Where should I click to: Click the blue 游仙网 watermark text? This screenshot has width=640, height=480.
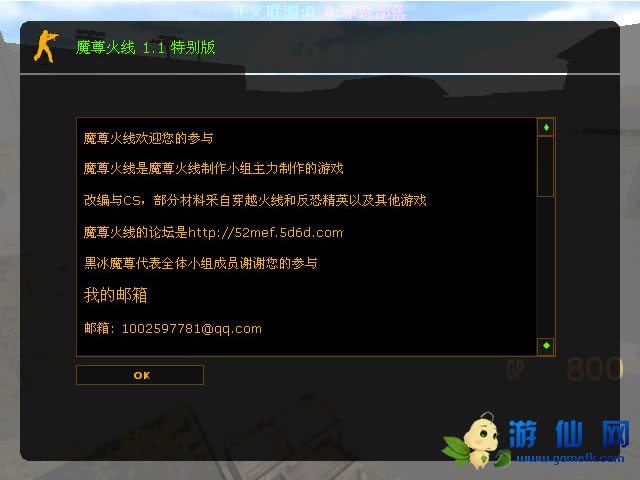569,433
